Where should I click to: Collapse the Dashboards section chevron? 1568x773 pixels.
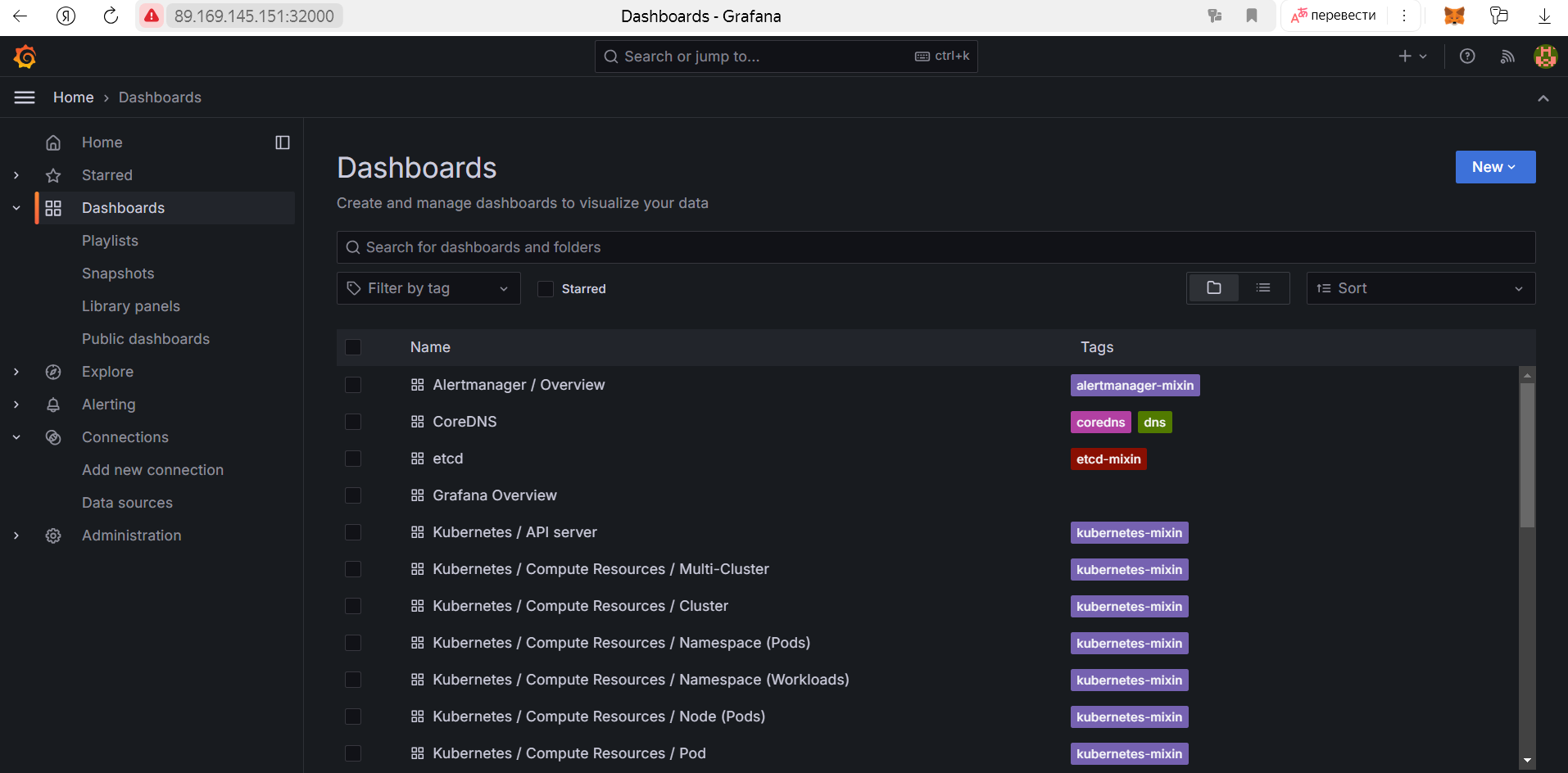click(x=16, y=208)
